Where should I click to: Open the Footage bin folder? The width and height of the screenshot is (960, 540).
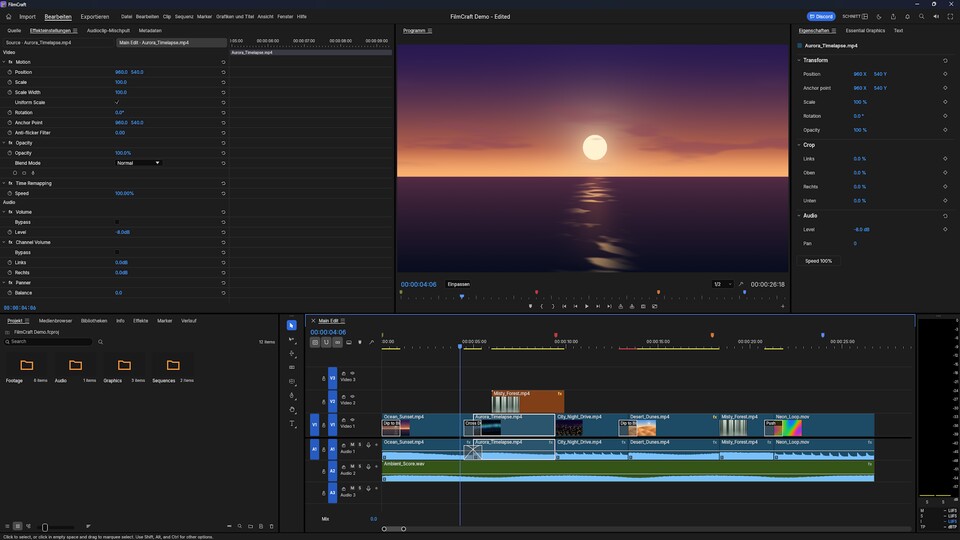(x=26, y=366)
